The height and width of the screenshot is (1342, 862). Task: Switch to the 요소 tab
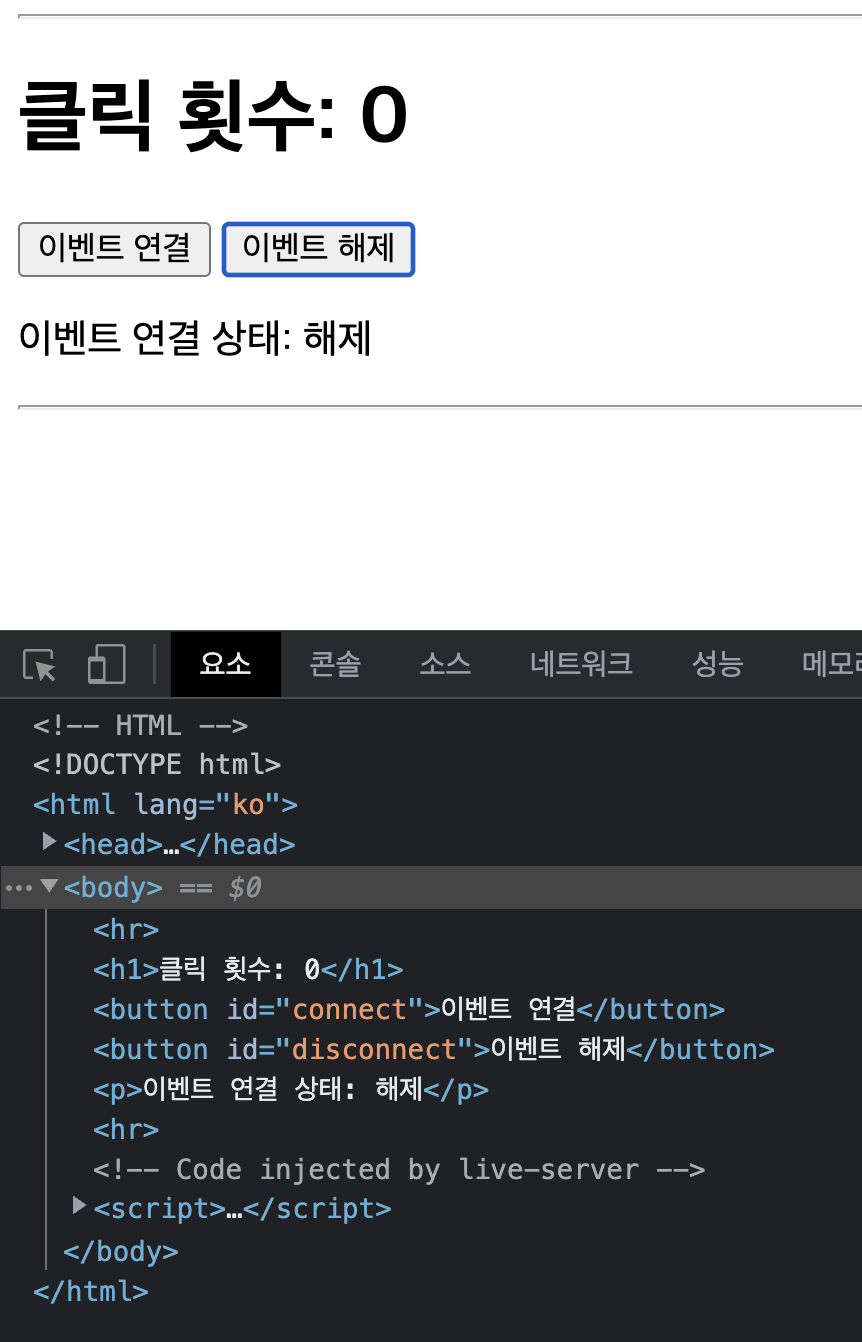click(226, 664)
